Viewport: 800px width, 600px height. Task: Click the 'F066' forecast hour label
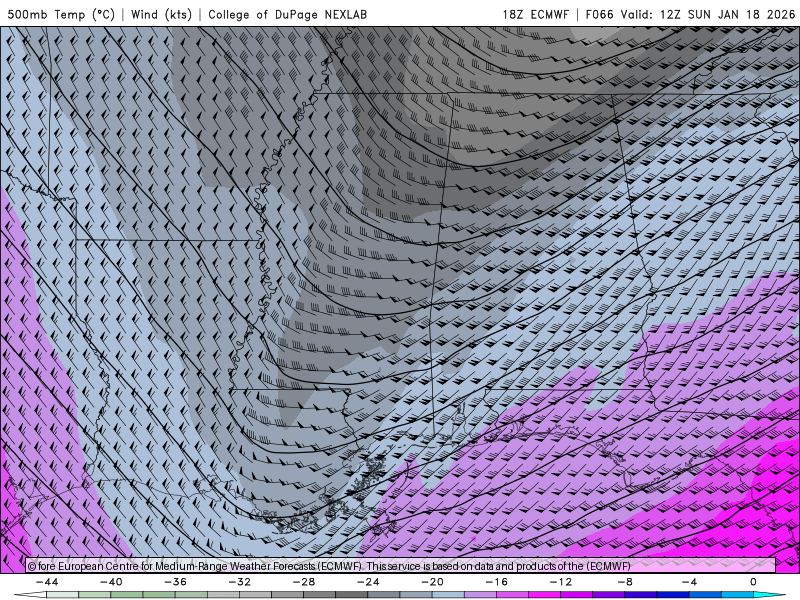tap(599, 14)
